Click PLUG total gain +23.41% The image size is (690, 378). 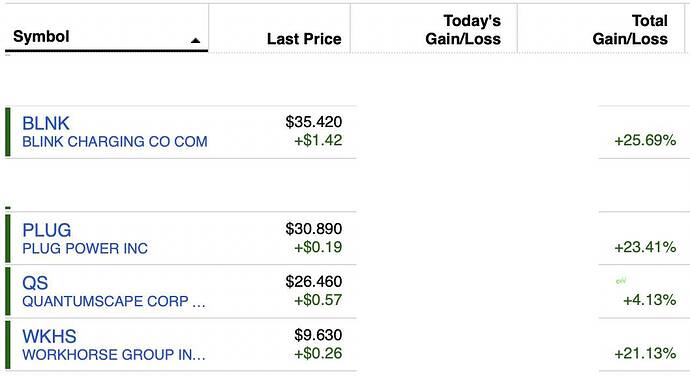pos(645,247)
